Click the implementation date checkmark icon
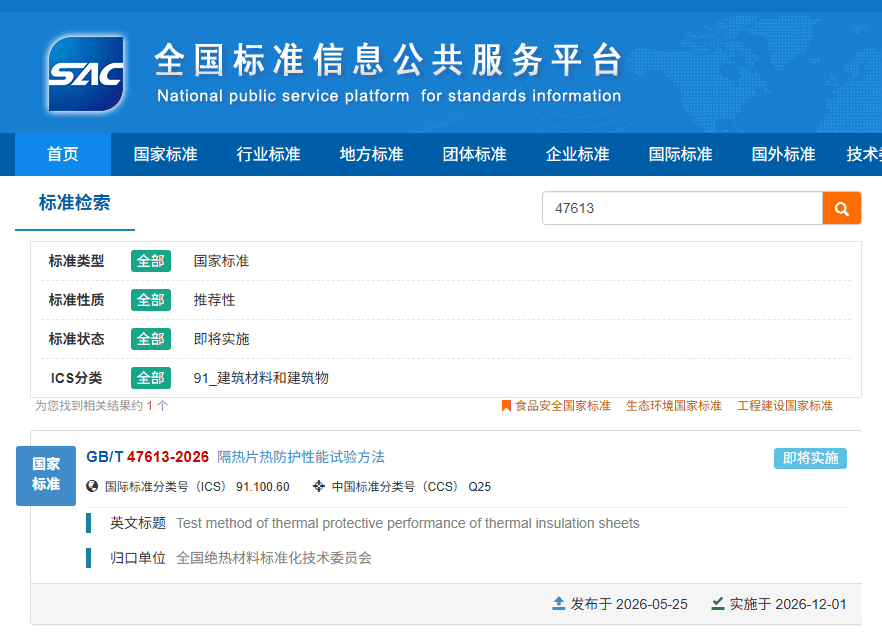 (x=718, y=604)
